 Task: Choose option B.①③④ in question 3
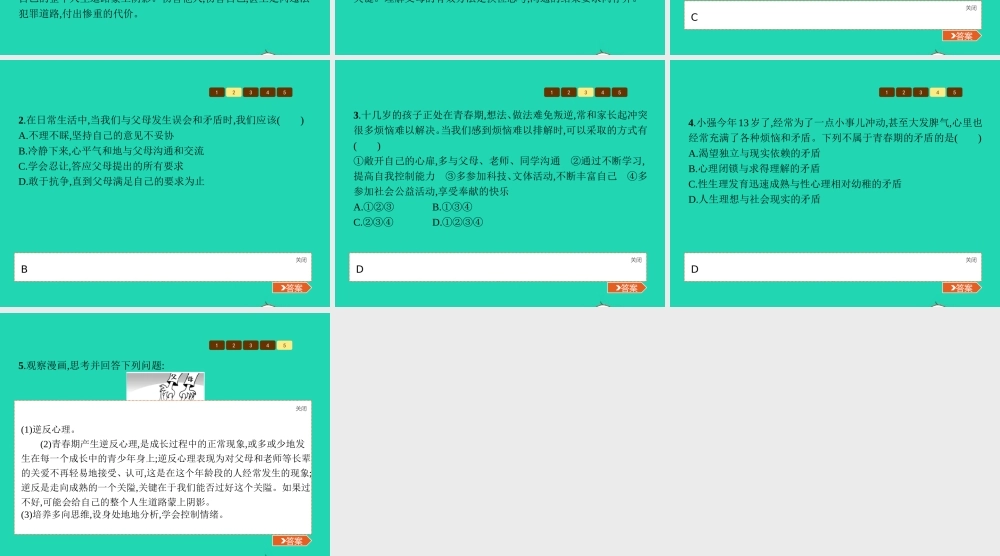[x=452, y=207]
